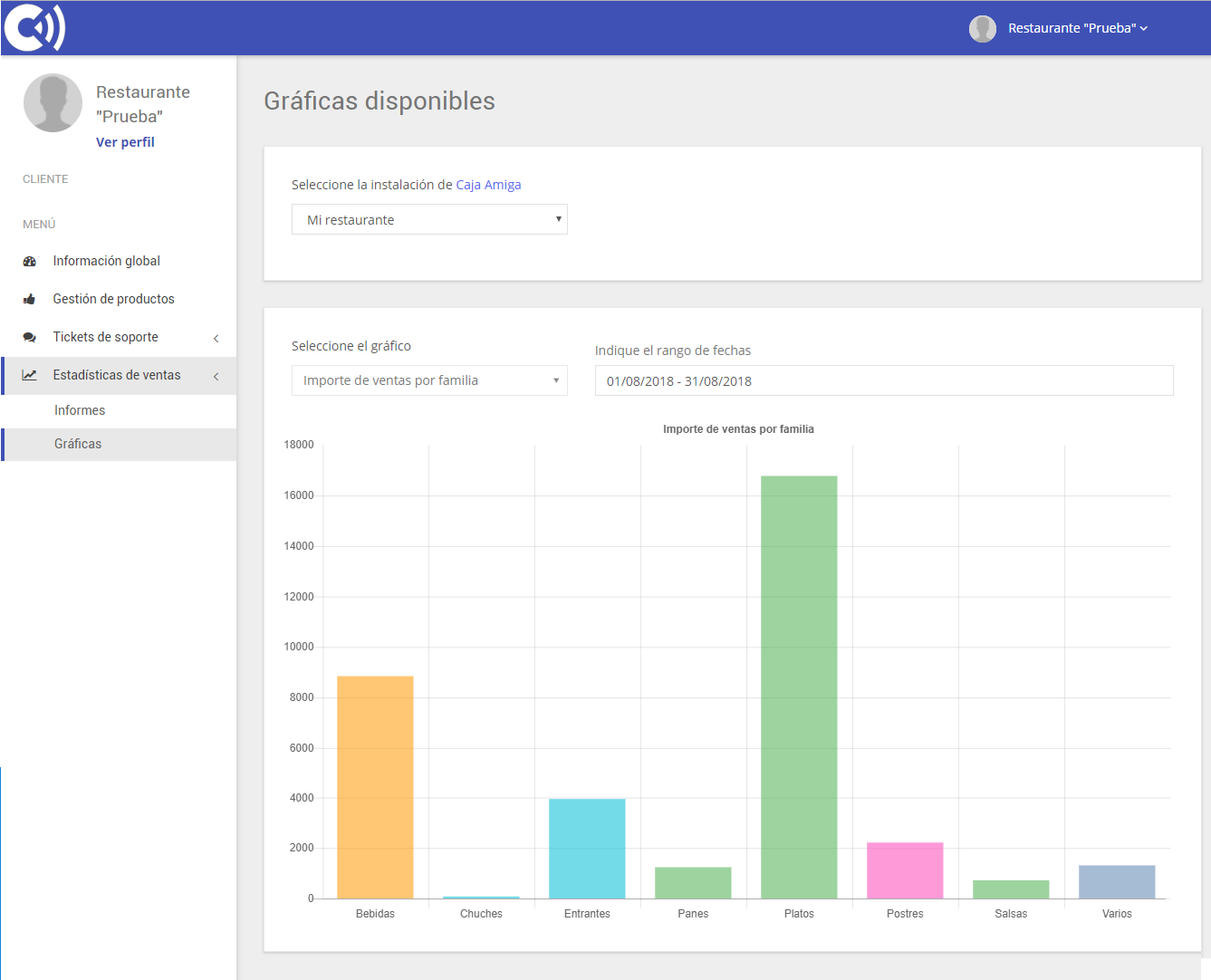Collapse the Estadísticas de ventas chevron
The image size is (1211, 980).
[216, 377]
